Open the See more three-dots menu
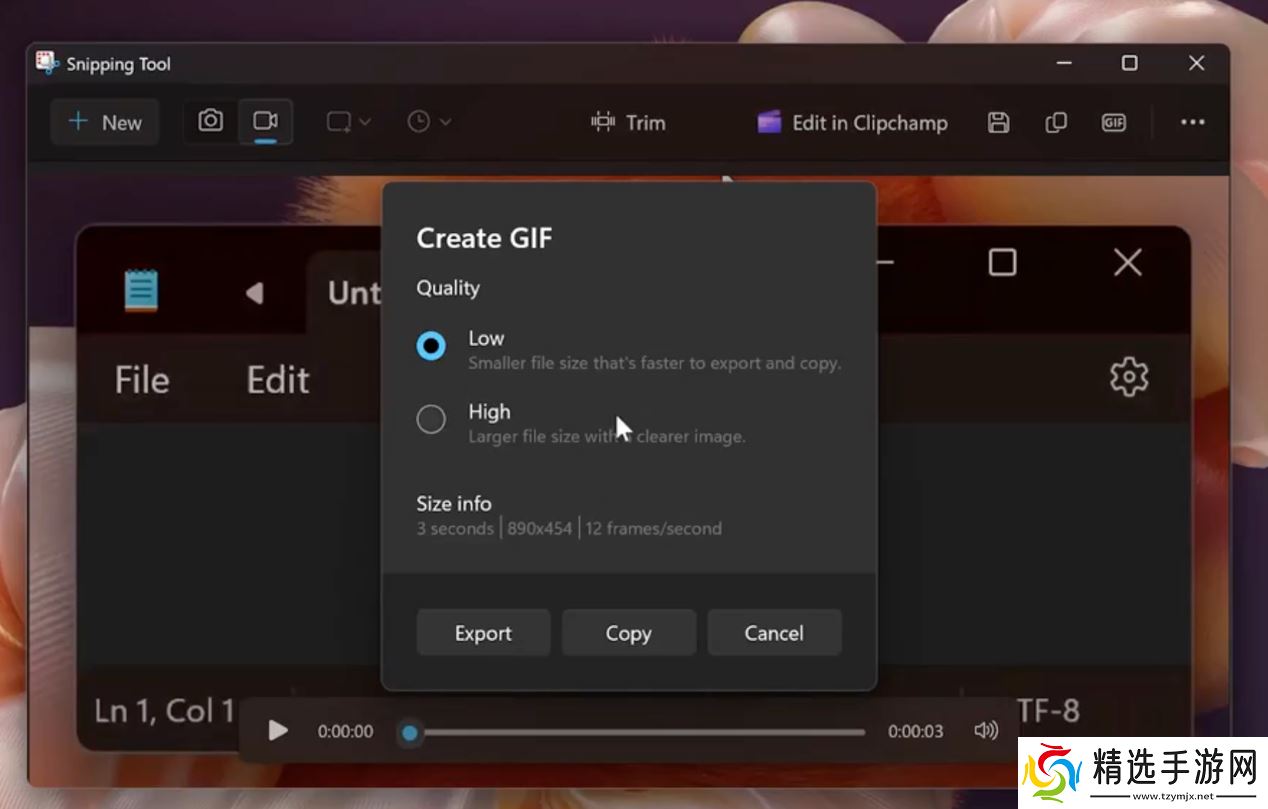Viewport: 1268px width, 809px height. [x=1192, y=122]
